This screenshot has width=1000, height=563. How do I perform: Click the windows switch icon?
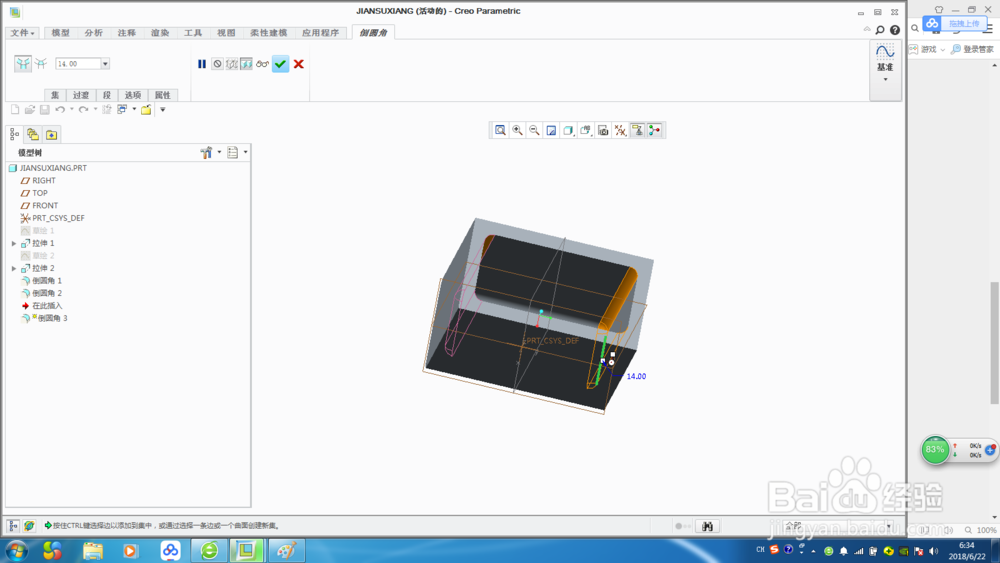(122, 110)
